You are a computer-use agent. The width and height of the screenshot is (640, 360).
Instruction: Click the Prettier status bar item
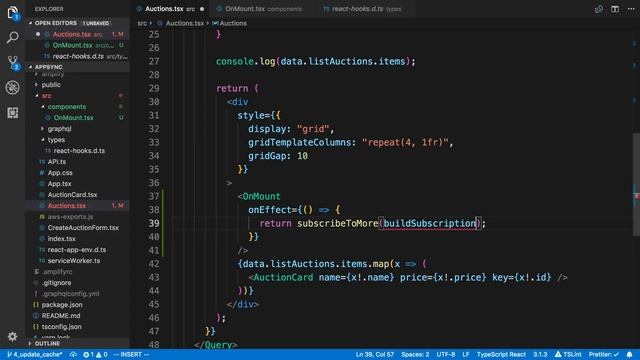click(x=604, y=354)
